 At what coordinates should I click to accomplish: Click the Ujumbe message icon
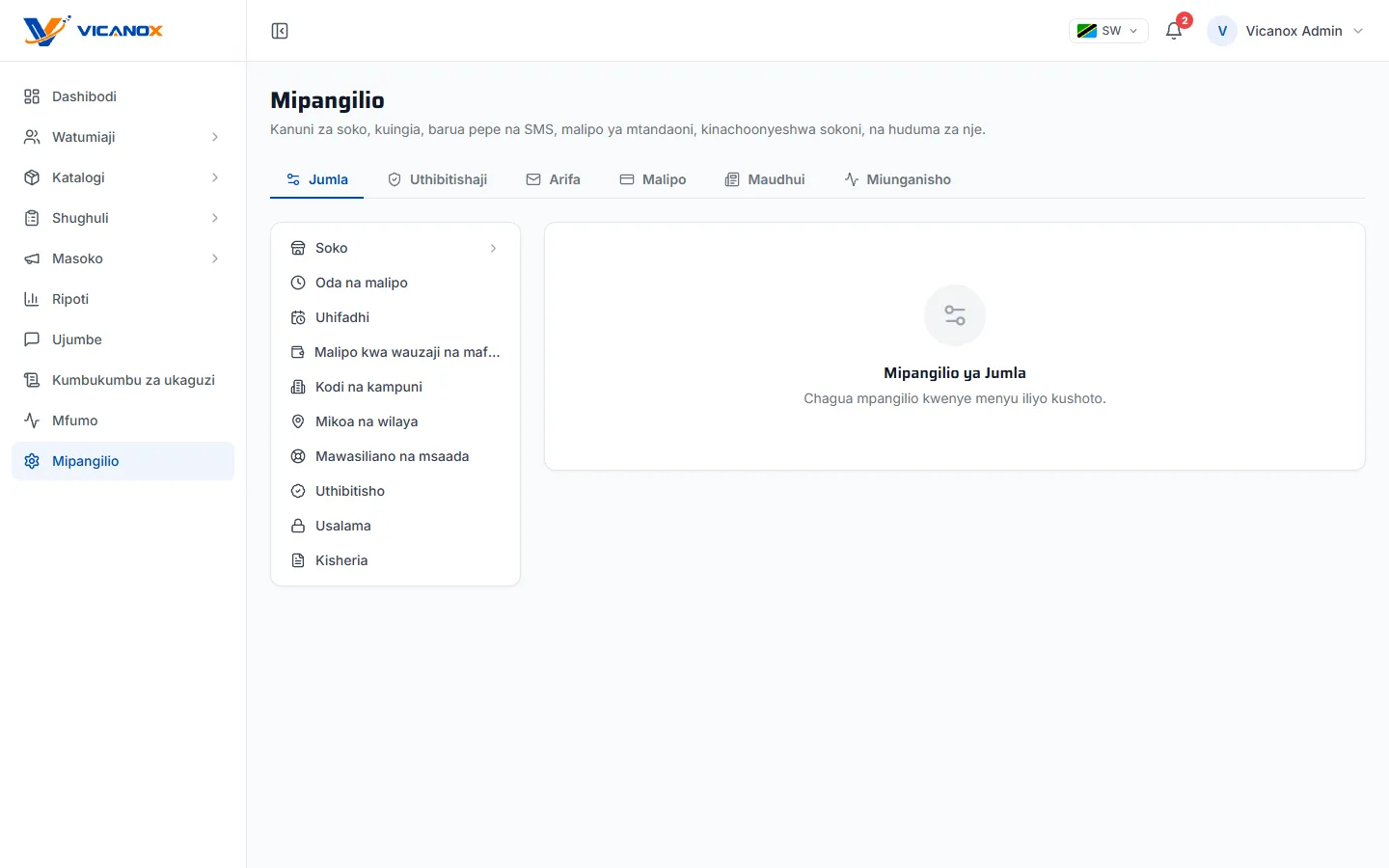coord(32,339)
